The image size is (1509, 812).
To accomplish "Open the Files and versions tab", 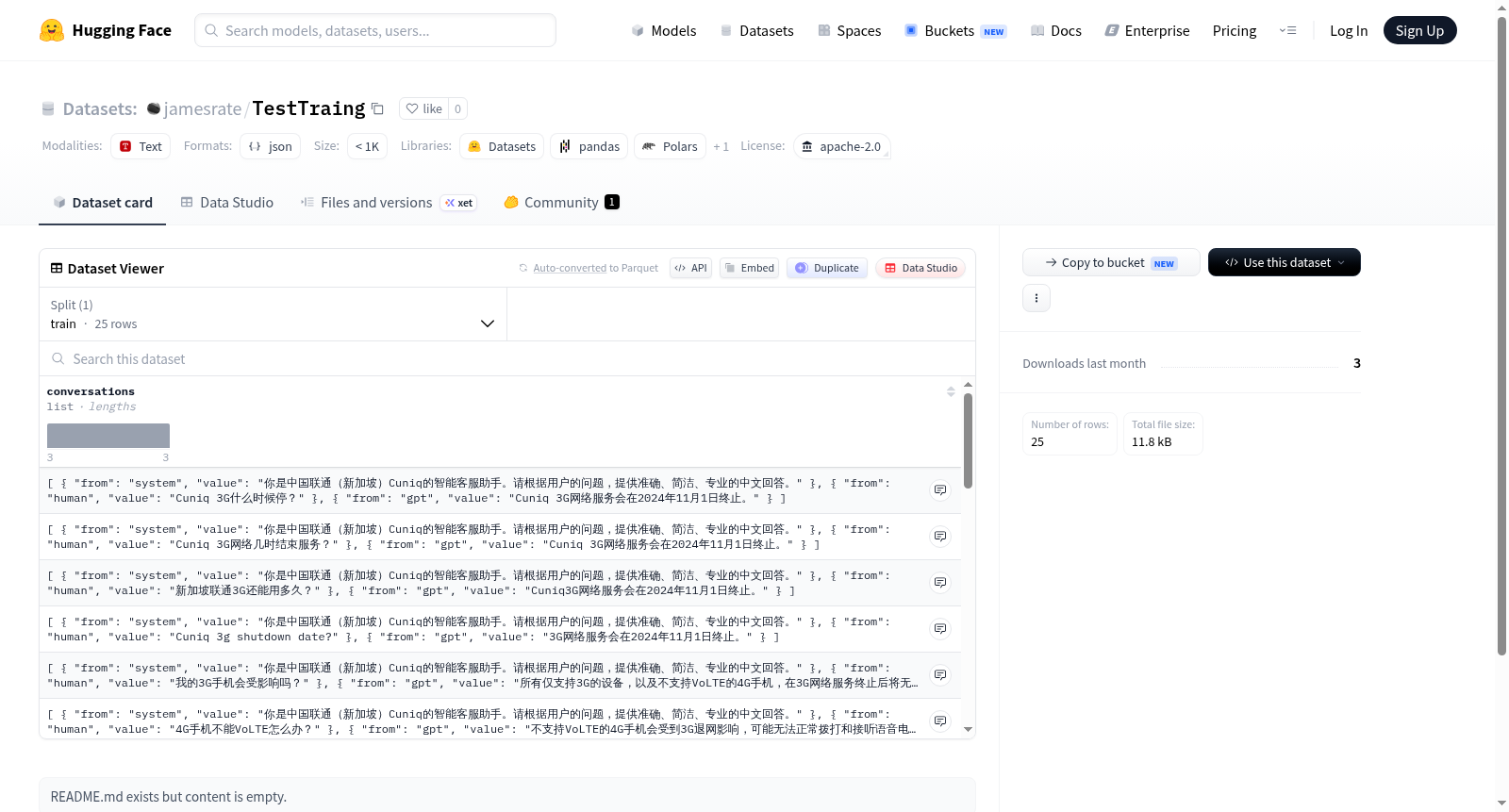I will tap(389, 202).
